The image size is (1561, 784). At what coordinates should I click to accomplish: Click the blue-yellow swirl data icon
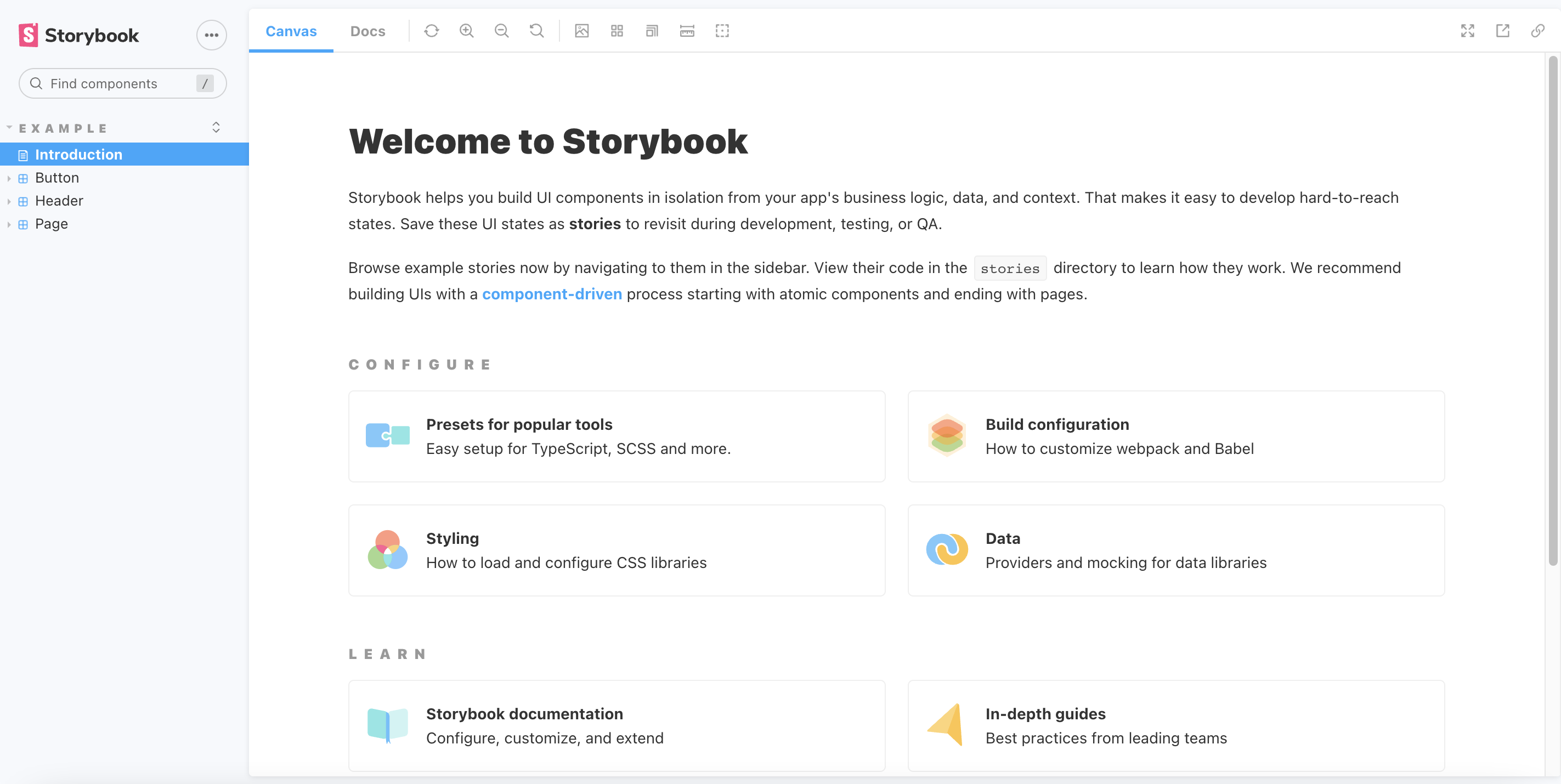click(947, 549)
